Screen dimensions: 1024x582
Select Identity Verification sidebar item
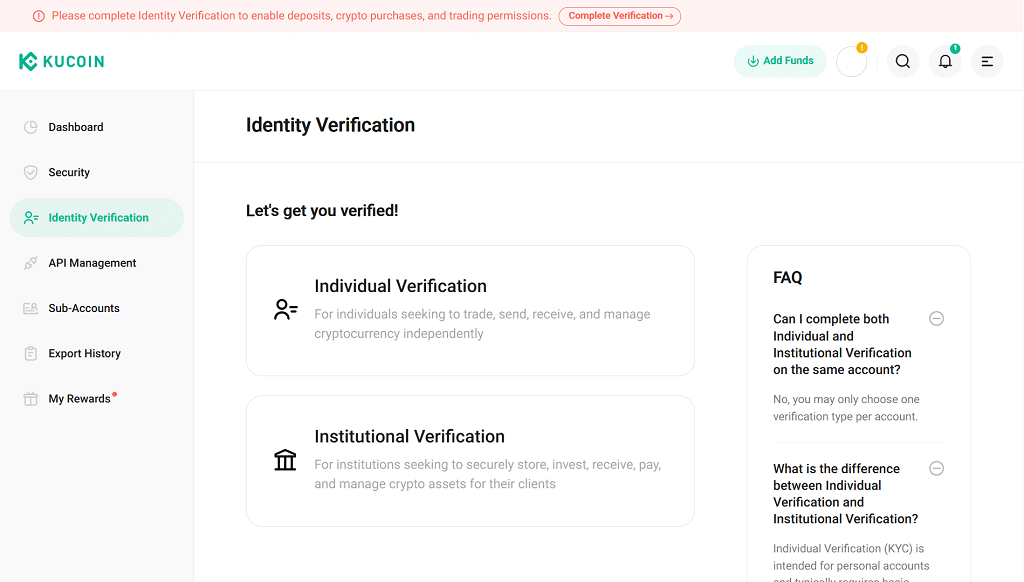[x=97, y=218]
